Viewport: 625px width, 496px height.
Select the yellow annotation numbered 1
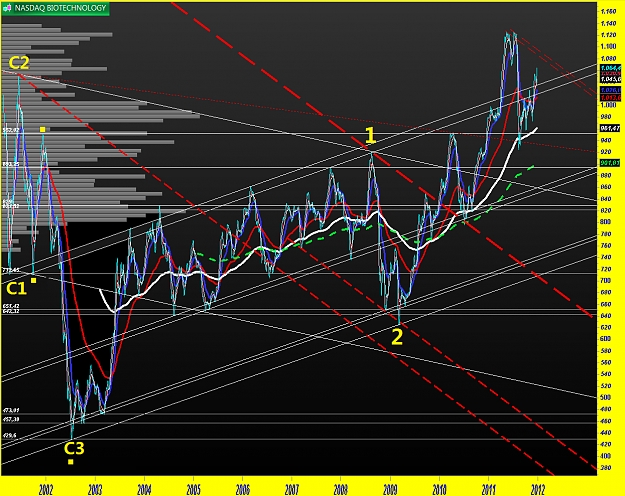click(x=371, y=136)
